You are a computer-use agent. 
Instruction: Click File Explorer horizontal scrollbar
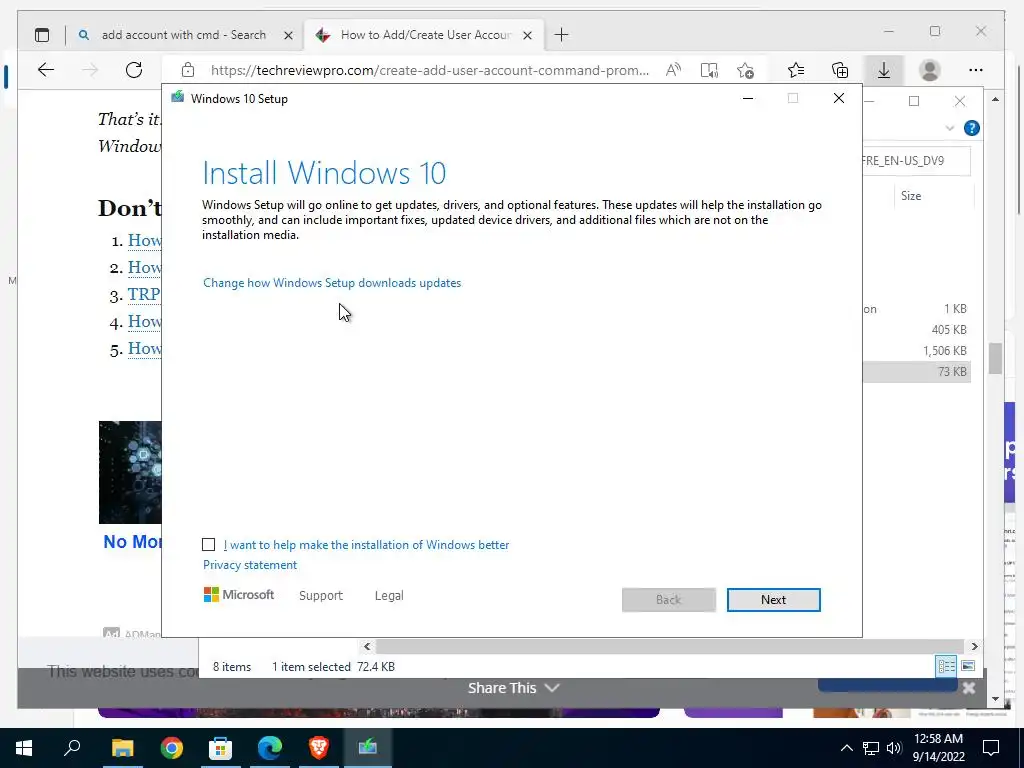click(x=670, y=647)
